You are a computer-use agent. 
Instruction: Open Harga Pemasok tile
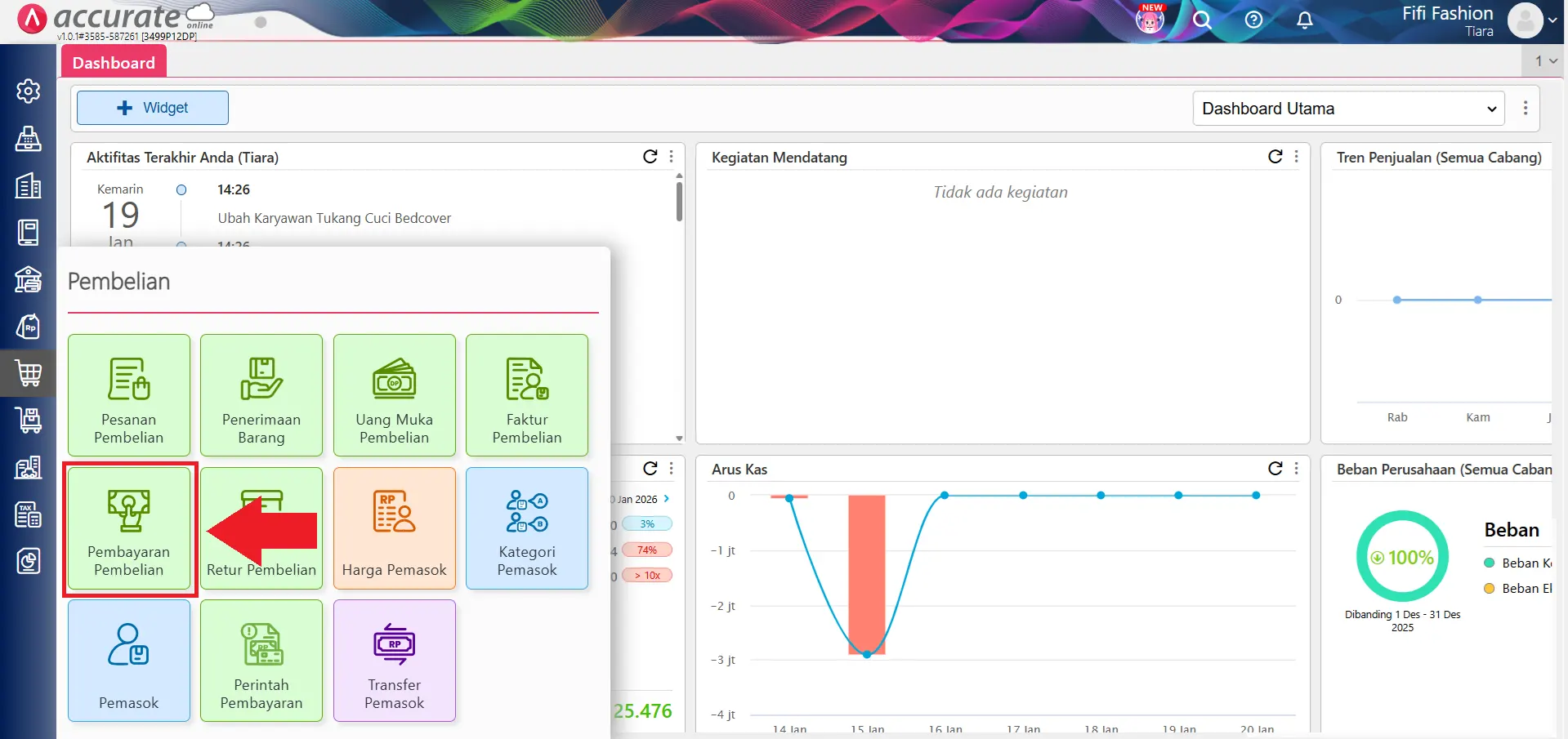(x=394, y=528)
